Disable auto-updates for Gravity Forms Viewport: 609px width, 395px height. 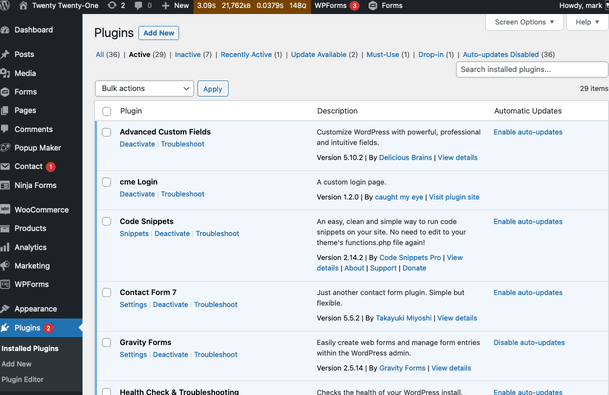529,343
